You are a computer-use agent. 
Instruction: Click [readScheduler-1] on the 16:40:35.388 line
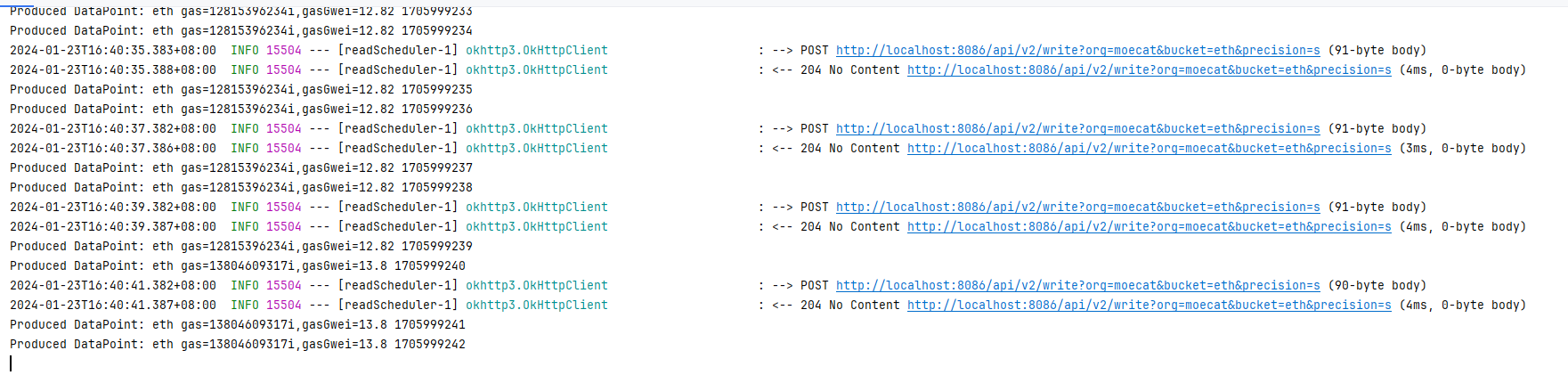(398, 70)
